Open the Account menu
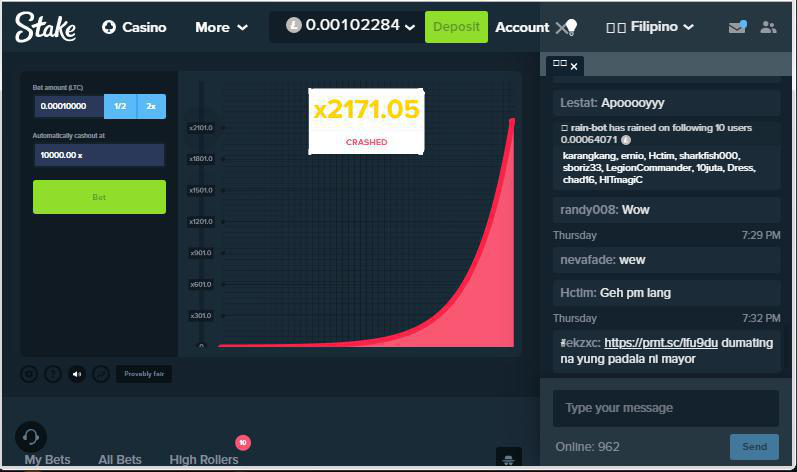Image resolution: width=797 pixels, height=472 pixels. (522, 27)
